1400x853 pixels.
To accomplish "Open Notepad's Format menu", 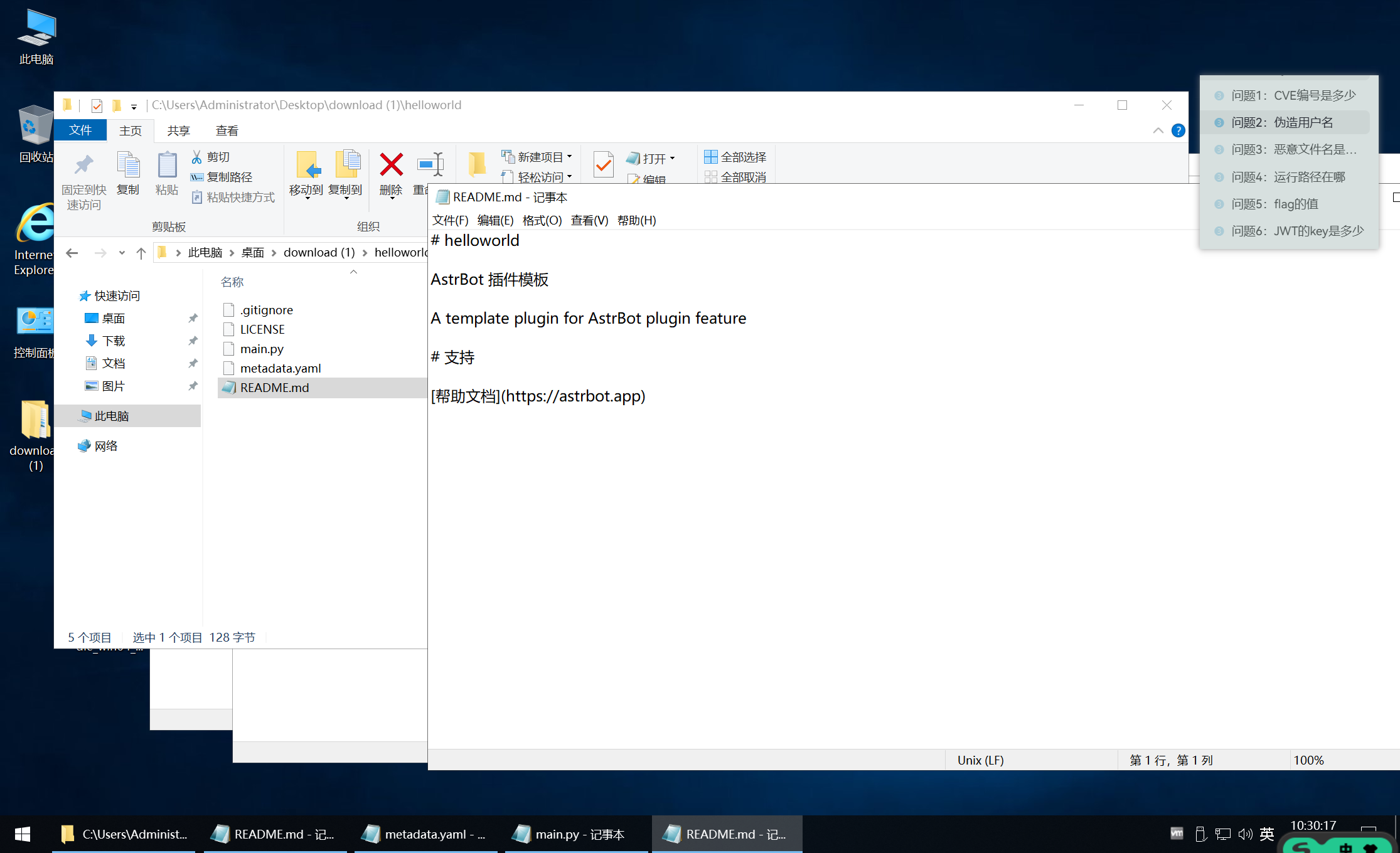I will coord(542,220).
